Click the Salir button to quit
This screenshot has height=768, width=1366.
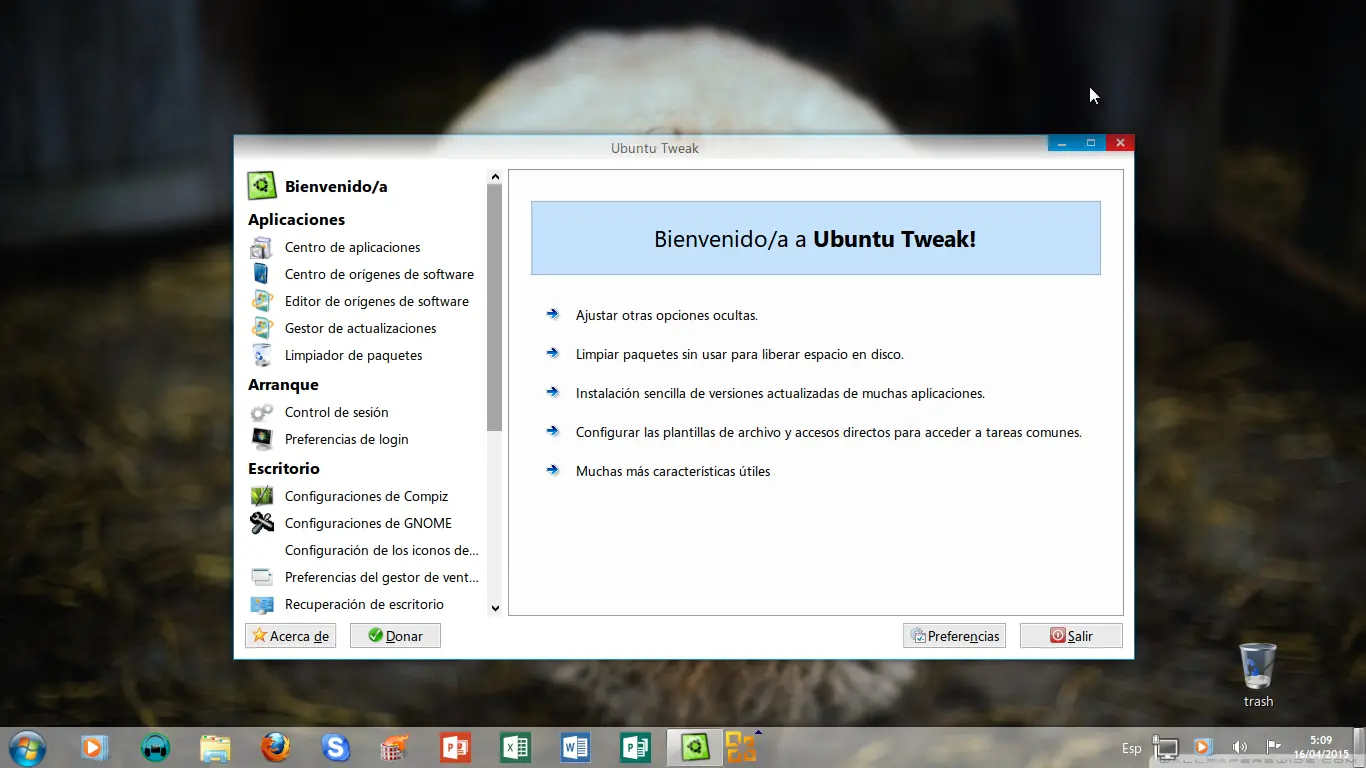[1071, 636]
